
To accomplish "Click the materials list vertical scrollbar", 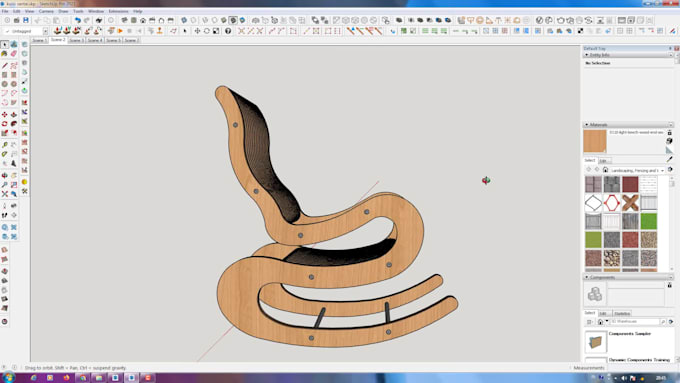I will (x=672, y=223).
